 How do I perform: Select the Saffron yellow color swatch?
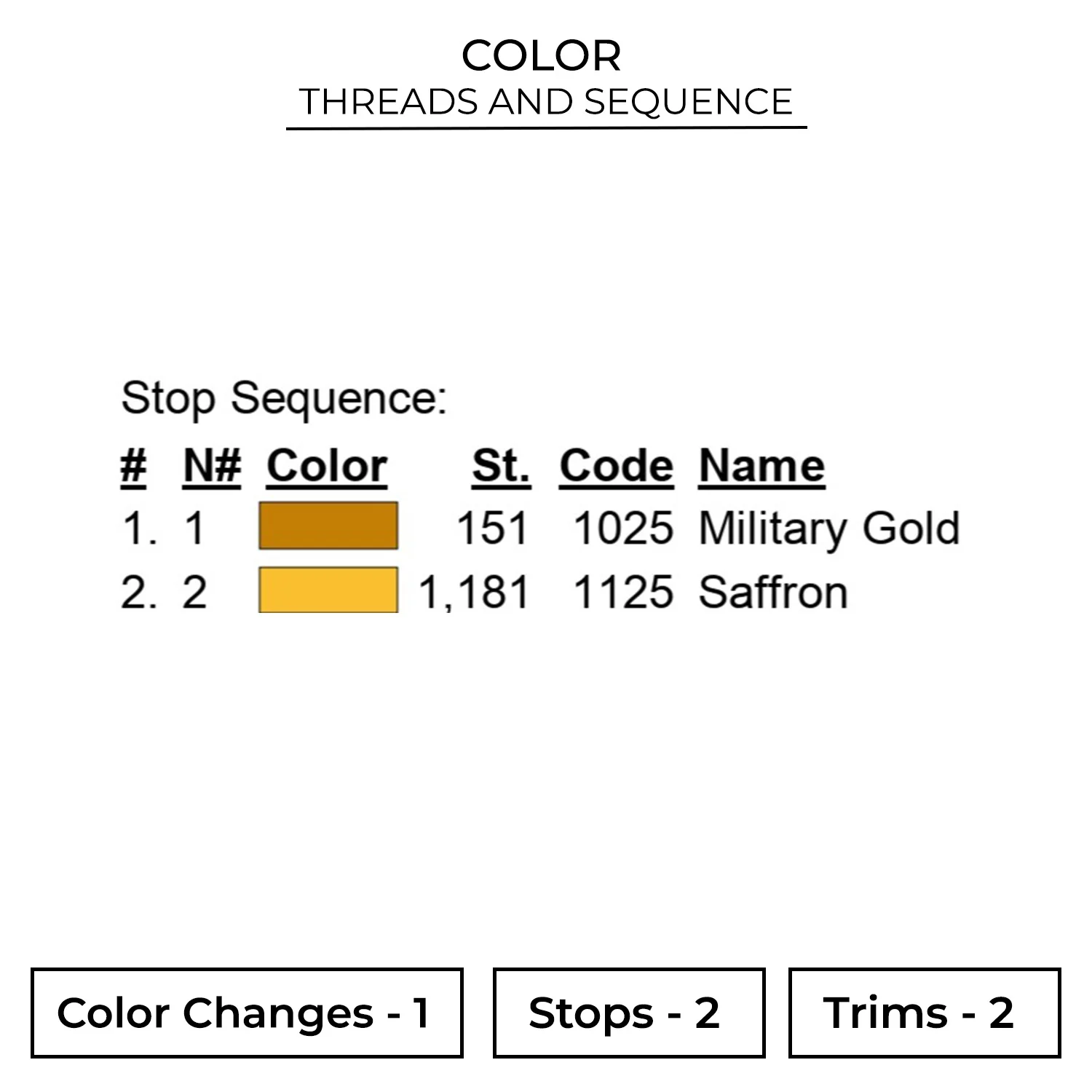pos(328,590)
